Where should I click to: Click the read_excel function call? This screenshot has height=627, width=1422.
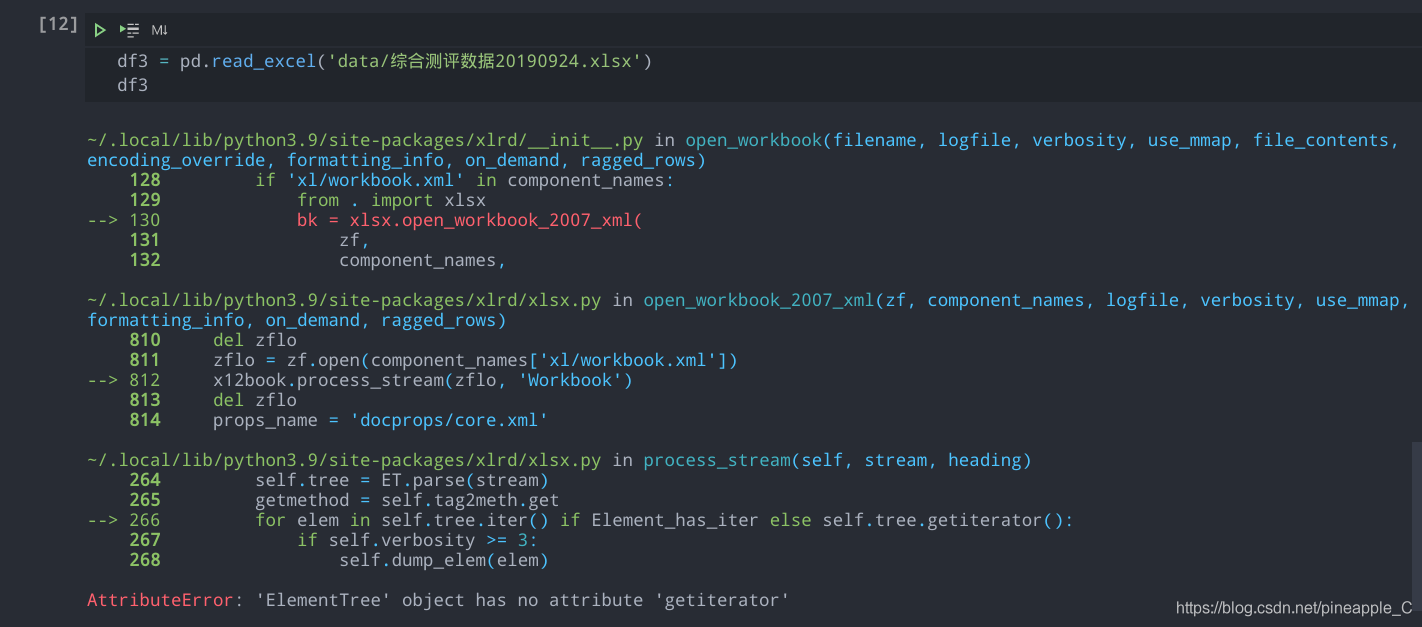(x=263, y=60)
